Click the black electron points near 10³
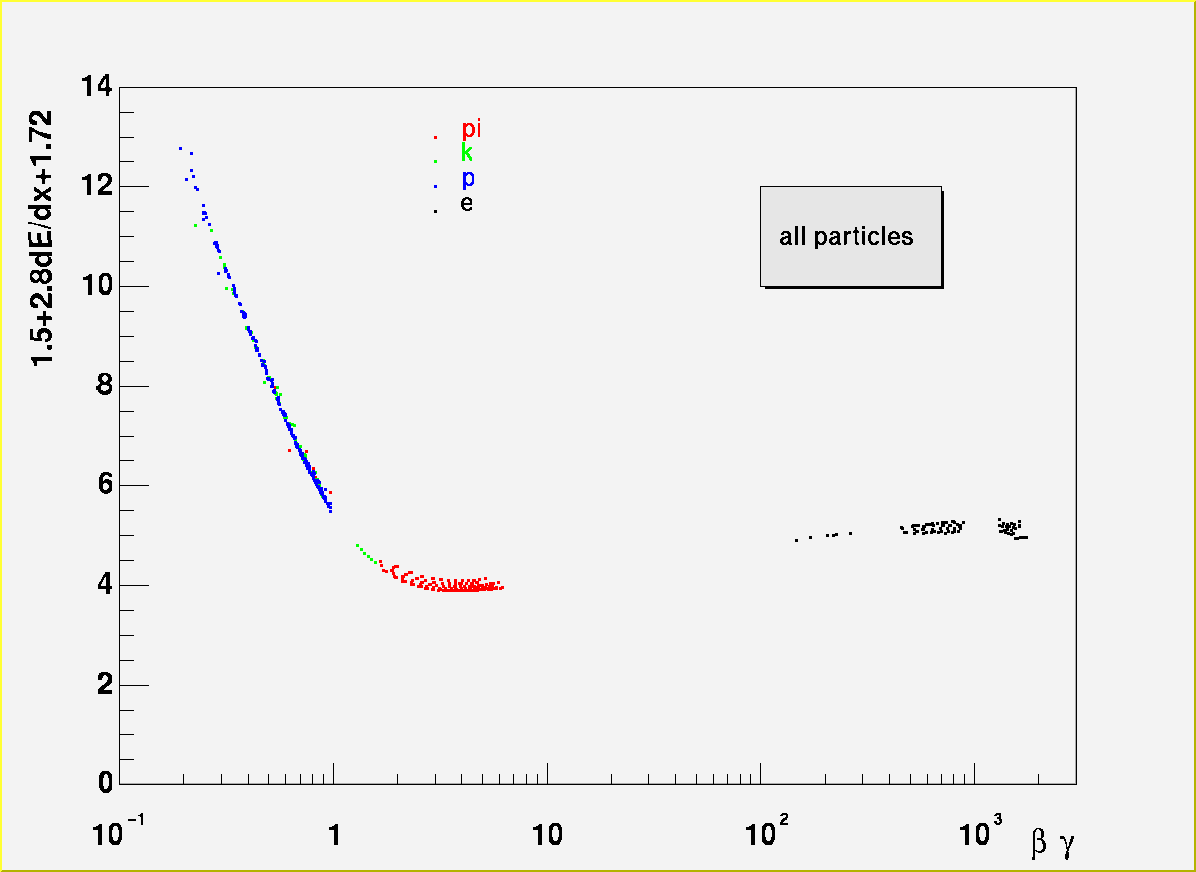 tap(1012, 527)
